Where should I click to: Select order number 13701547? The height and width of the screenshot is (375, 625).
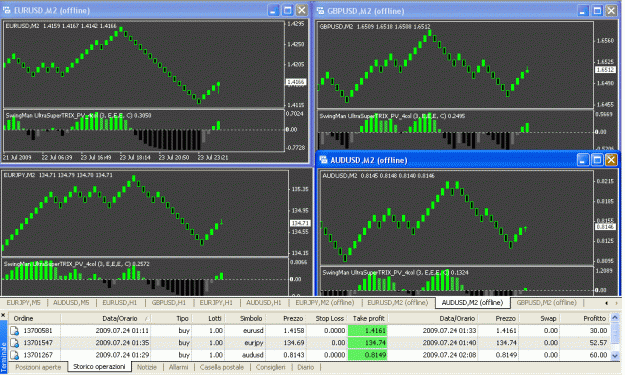[x=38, y=343]
